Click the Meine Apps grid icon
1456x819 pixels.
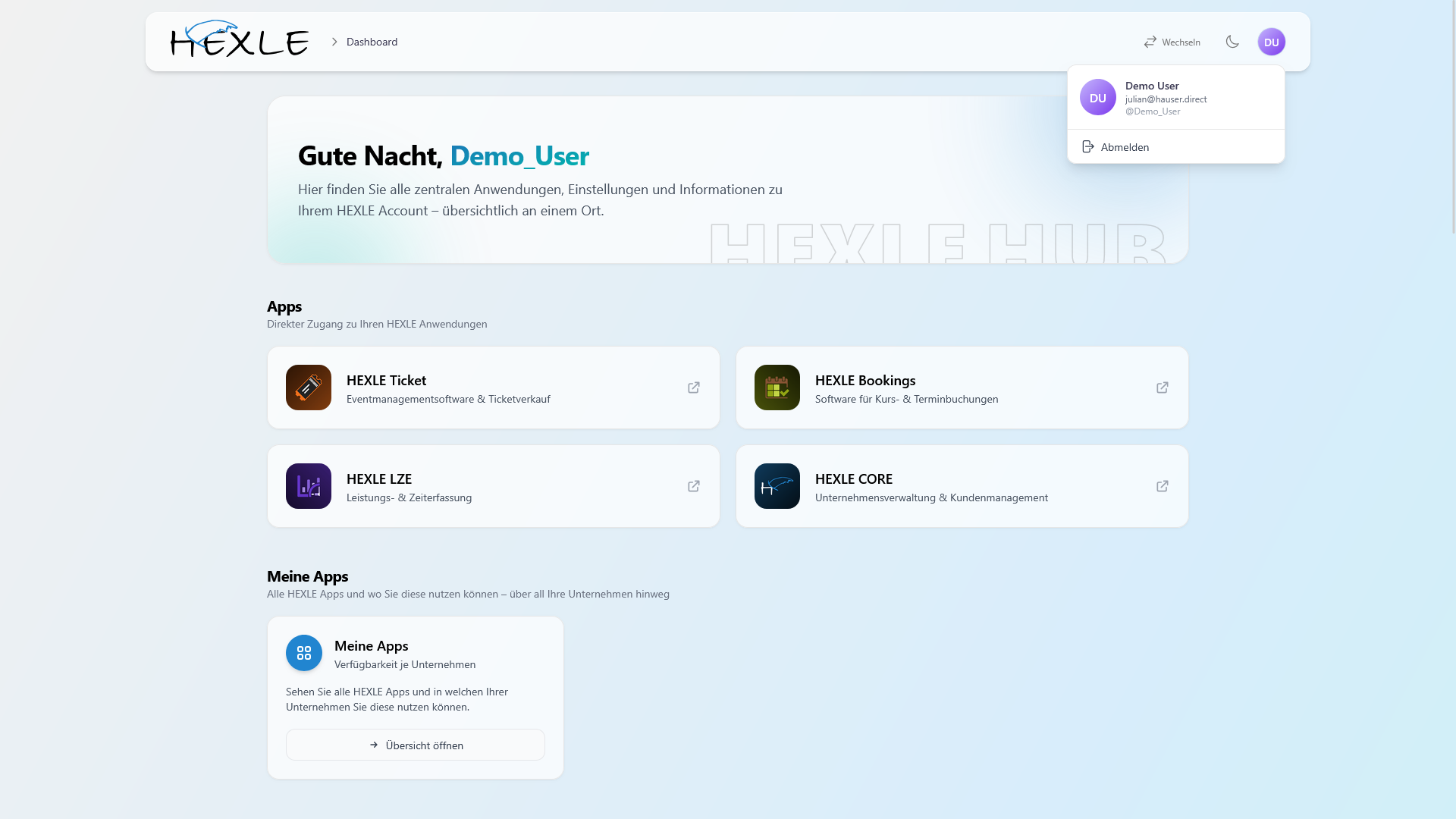[x=304, y=653]
